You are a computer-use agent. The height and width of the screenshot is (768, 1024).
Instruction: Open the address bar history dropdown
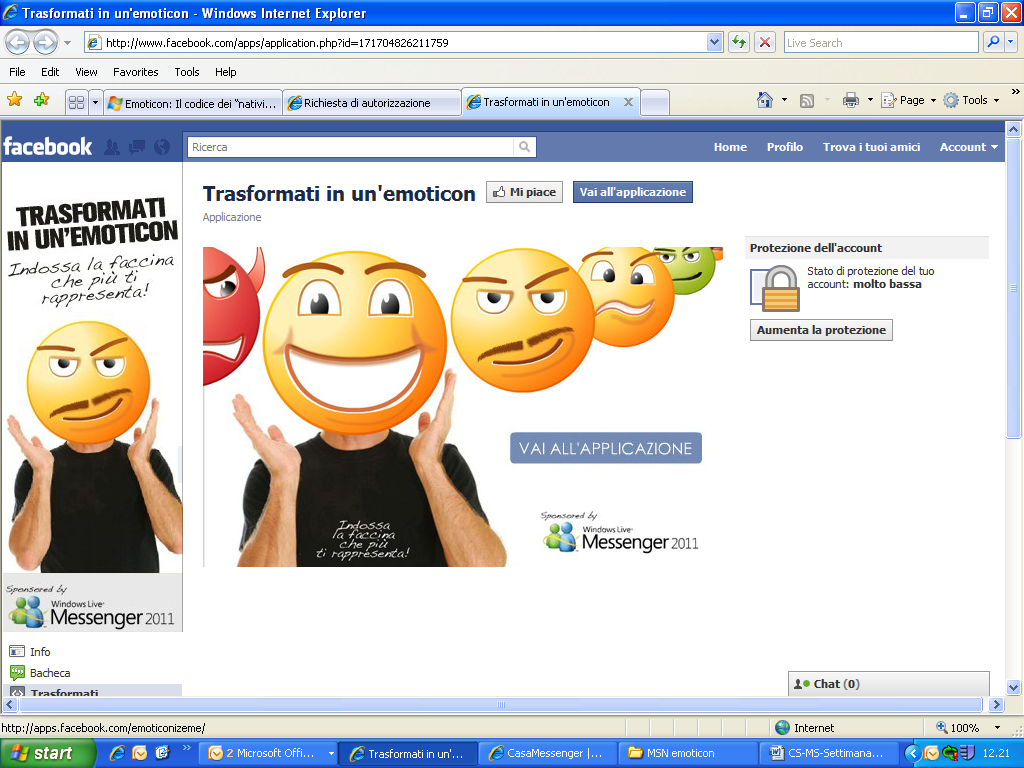pyautogui.click(x=714, y=42)
